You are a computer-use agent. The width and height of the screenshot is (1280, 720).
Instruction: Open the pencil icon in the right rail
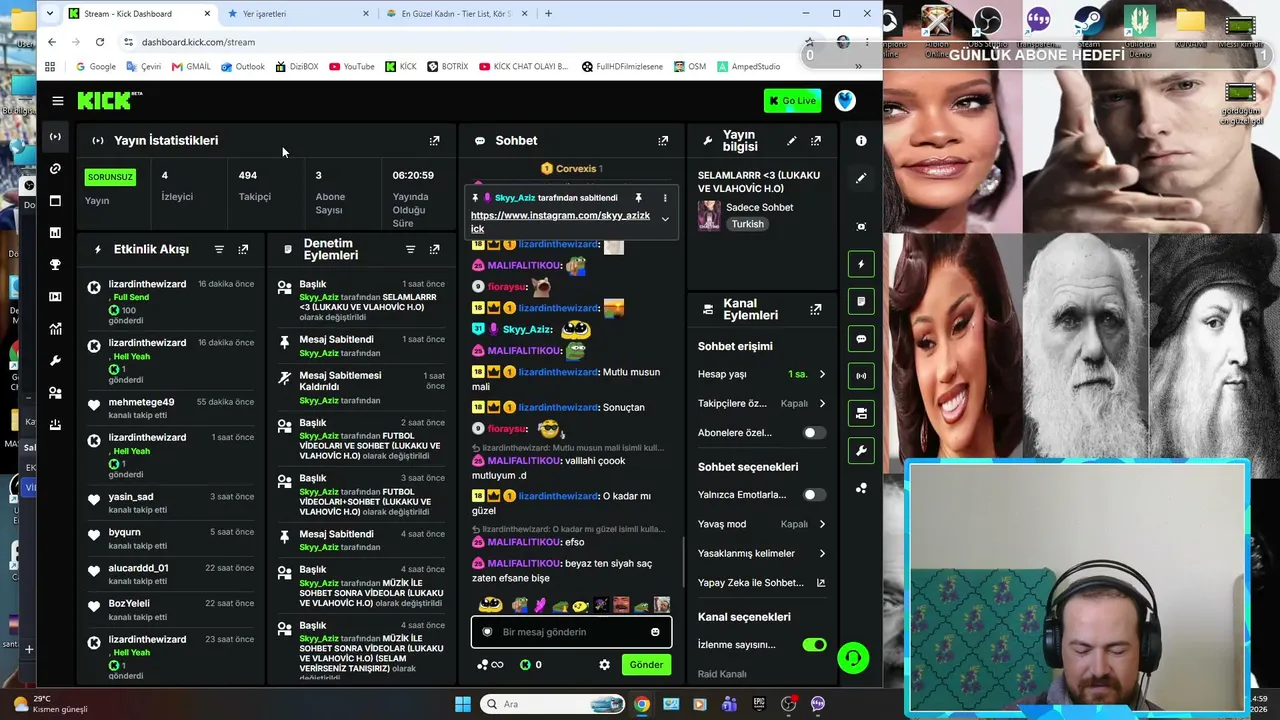point(861,178)
